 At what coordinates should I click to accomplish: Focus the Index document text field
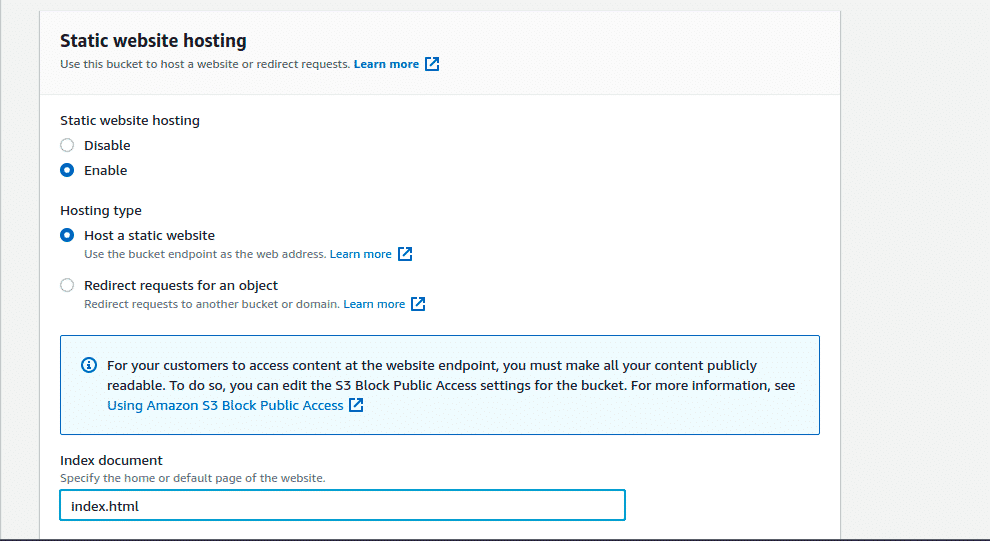(342, 505)
